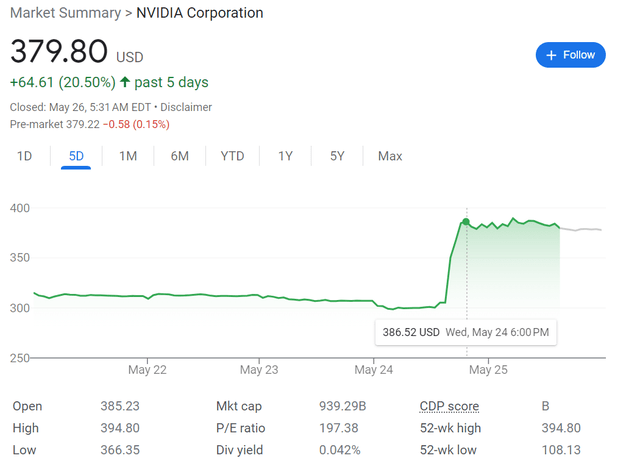Click the green data point dot on chart
Image resolution: width=640 pixels, height=472 pixels.
466,222
